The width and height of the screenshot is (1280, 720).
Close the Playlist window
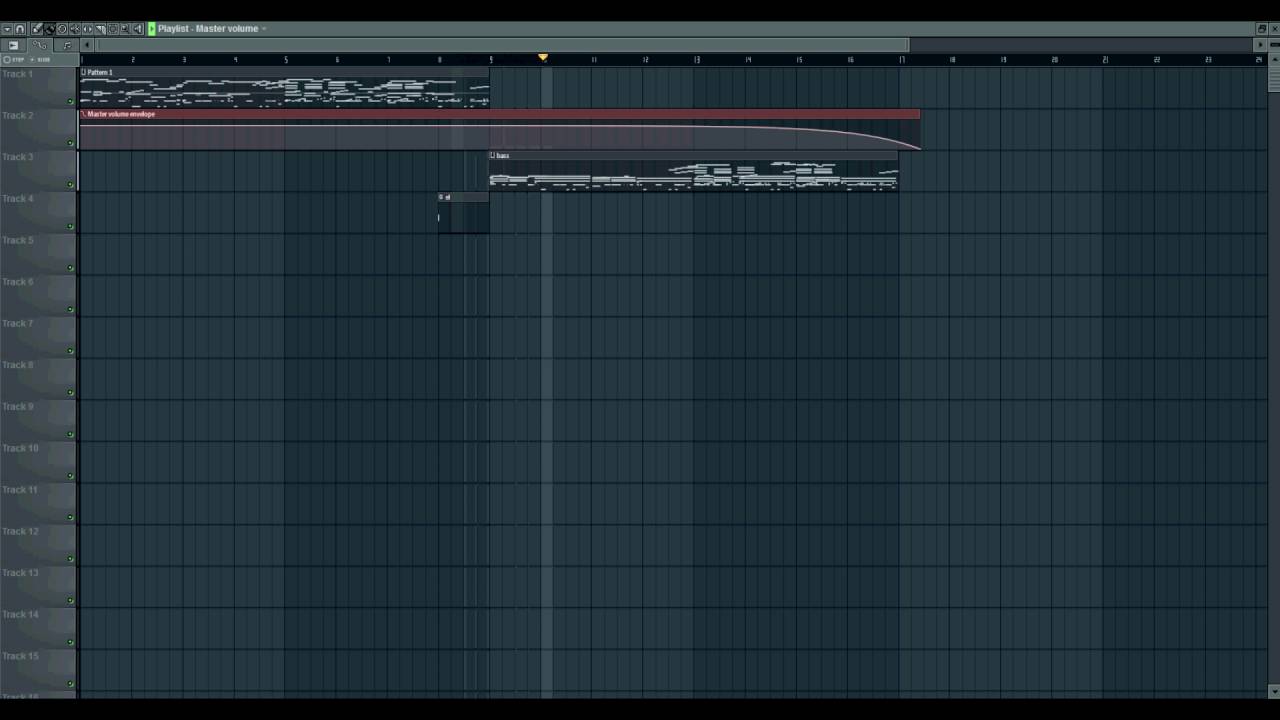[1275, 28]
